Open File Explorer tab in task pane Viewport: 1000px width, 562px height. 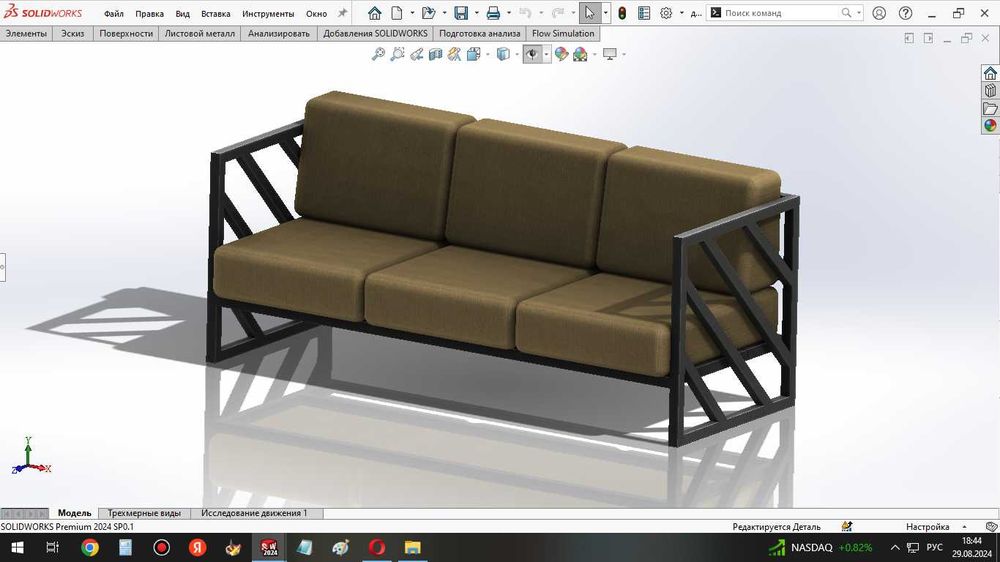pyautogui.click(x=990, y=108)
